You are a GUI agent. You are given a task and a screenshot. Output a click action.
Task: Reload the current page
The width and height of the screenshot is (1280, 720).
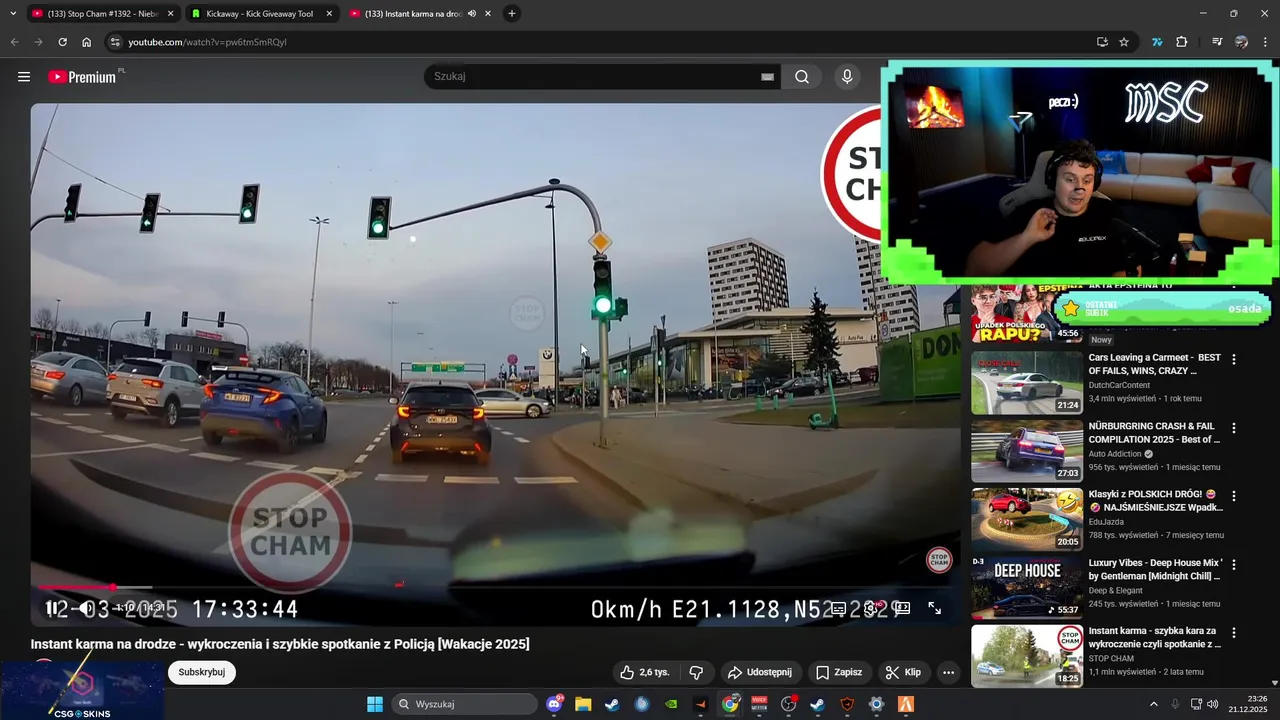tap(62, 42)
